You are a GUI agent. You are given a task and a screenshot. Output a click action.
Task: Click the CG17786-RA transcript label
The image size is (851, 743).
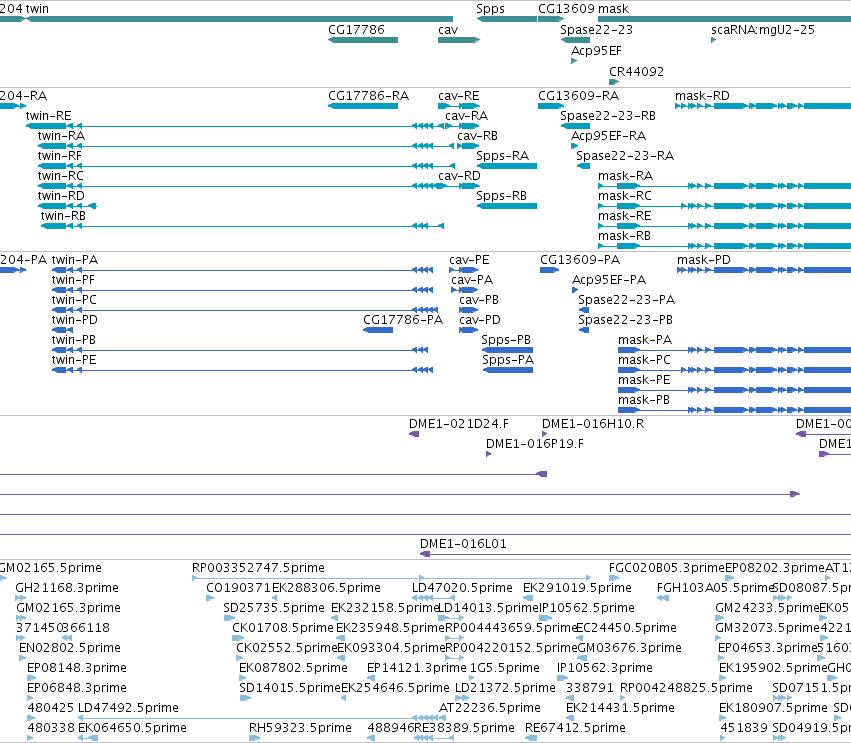click(368, 96)
